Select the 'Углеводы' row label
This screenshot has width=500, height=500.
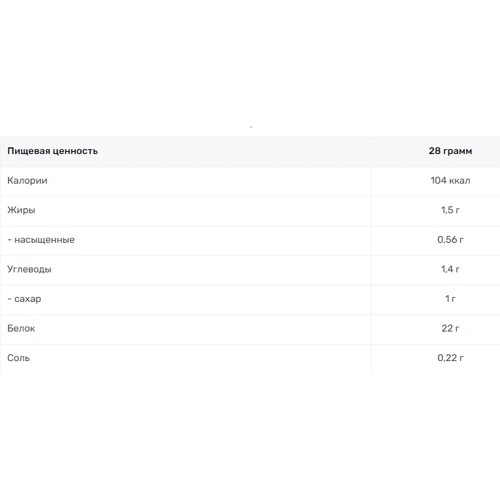pos(29,269)
